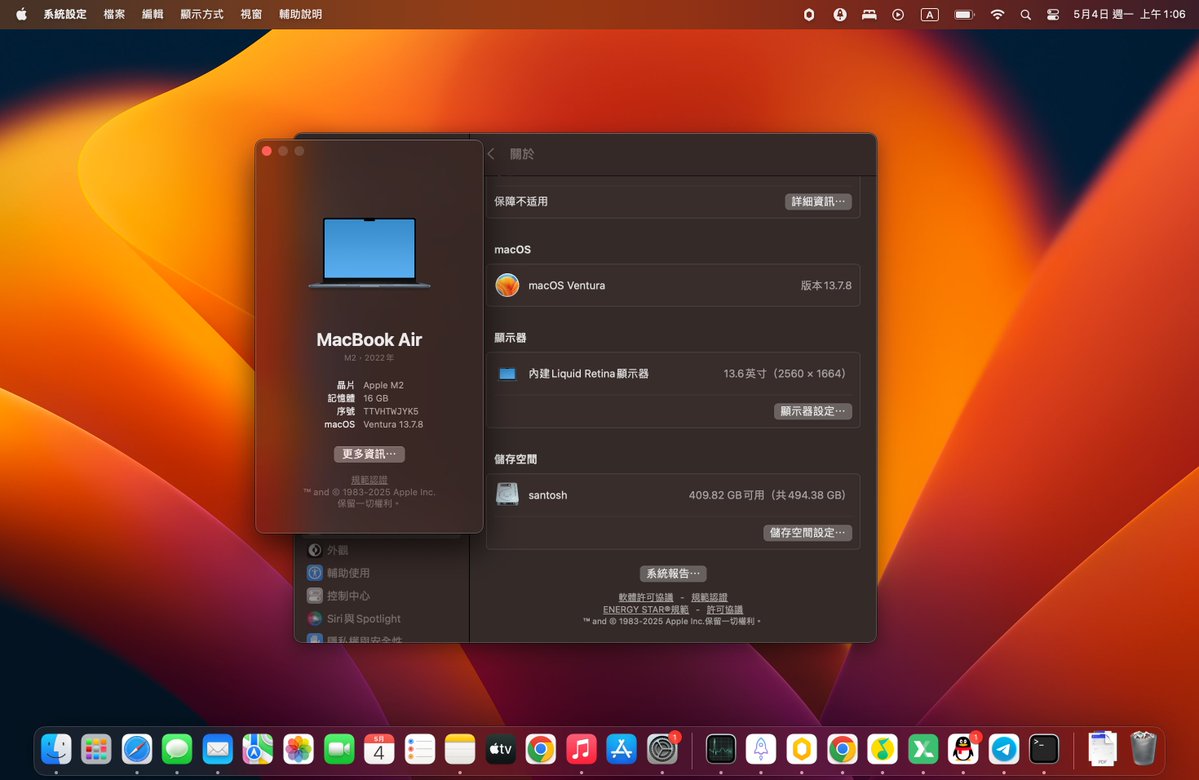Open the 顯示方式 menu
The width and height of the screenshot is (1199, 780).
click(x=202, y=15)
